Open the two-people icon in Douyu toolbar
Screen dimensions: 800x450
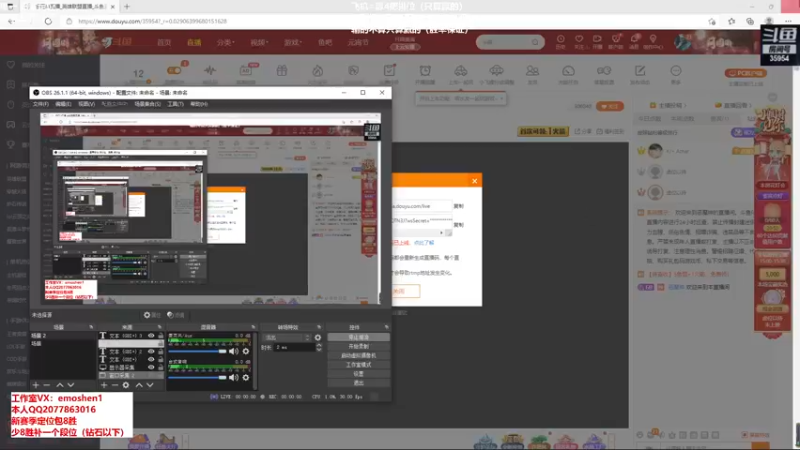(532, 73)
